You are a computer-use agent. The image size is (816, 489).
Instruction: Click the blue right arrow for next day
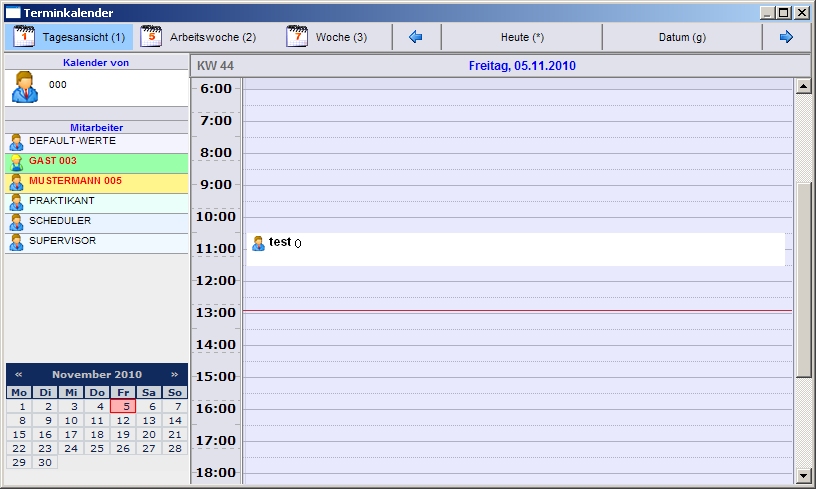(x=786, y=37)
